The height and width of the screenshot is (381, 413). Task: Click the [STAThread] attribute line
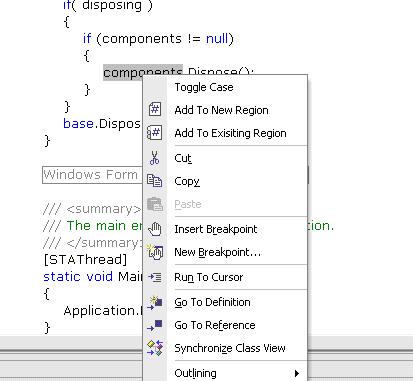pyautogui.click(x=85, y=259)
